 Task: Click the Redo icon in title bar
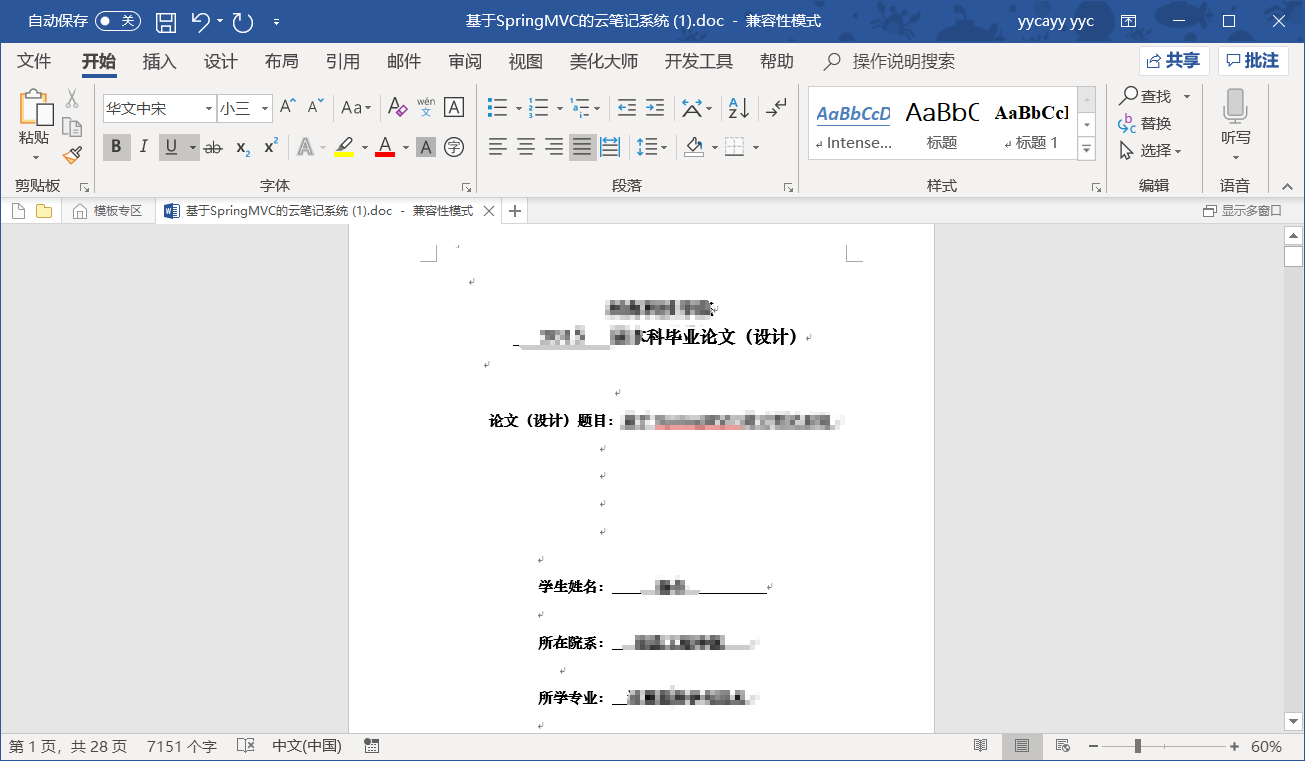[242, 21]
